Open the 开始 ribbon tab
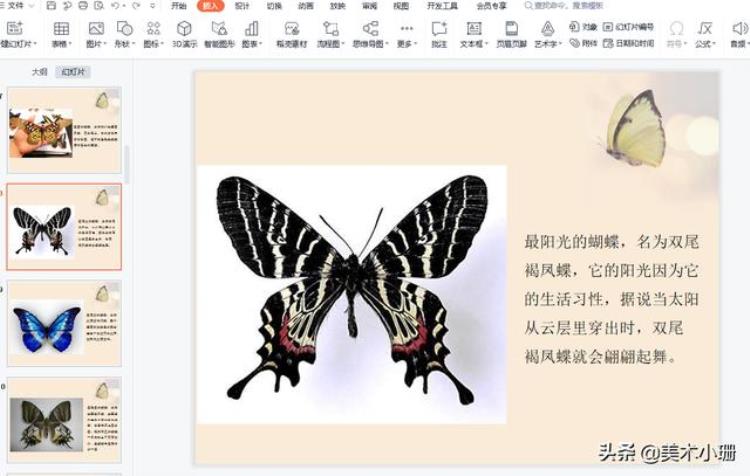750x476 pixels. (179, 6)
